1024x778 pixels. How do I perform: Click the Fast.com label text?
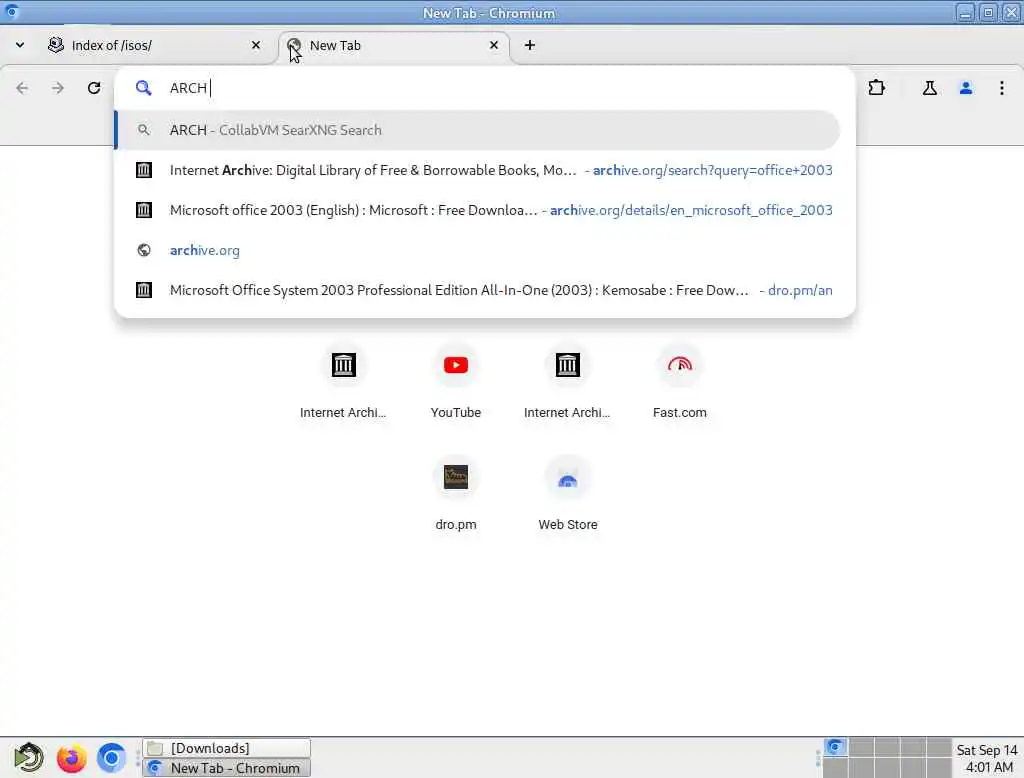679,412
